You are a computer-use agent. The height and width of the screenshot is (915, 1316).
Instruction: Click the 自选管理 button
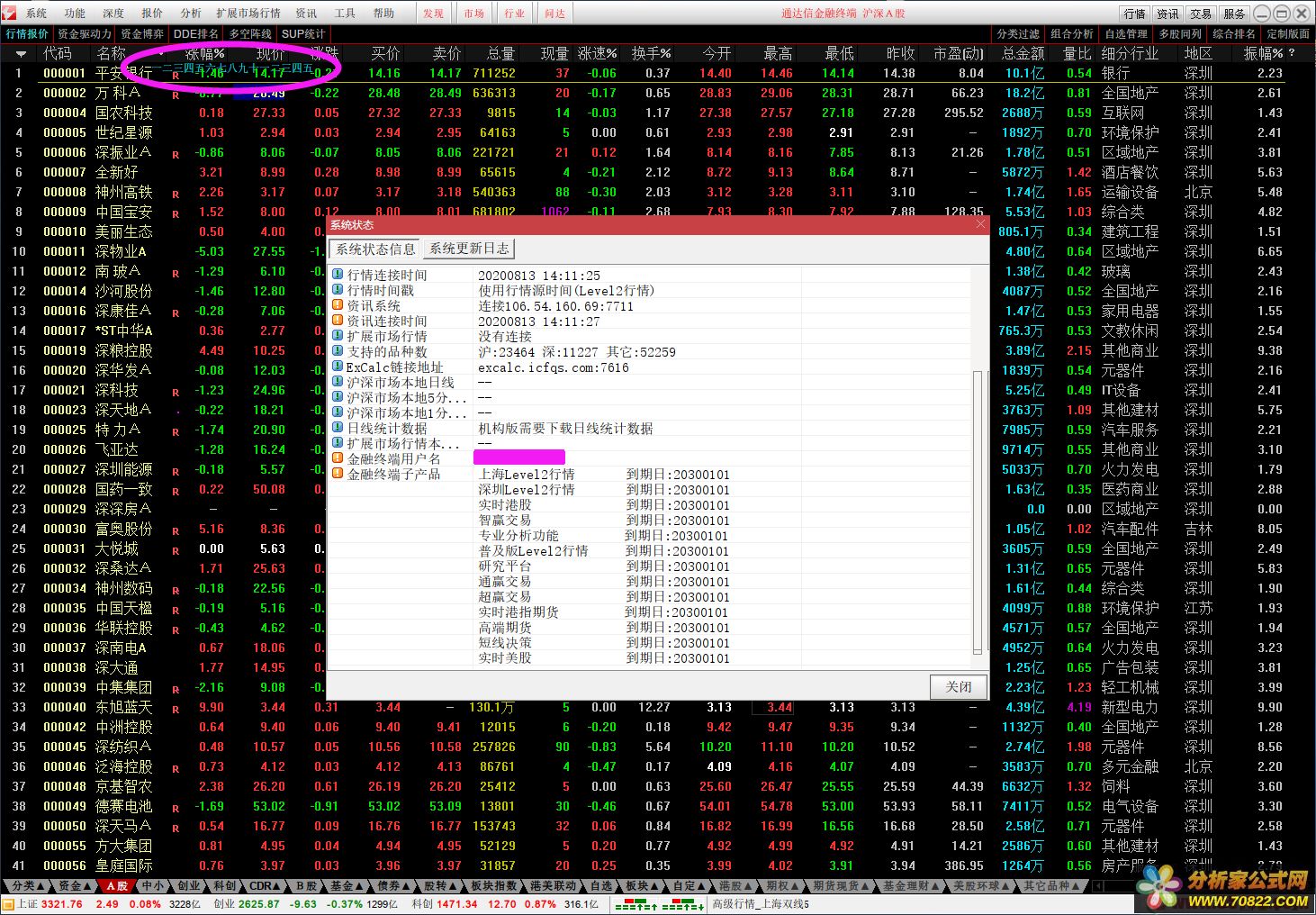click(x=1126, y=34)
